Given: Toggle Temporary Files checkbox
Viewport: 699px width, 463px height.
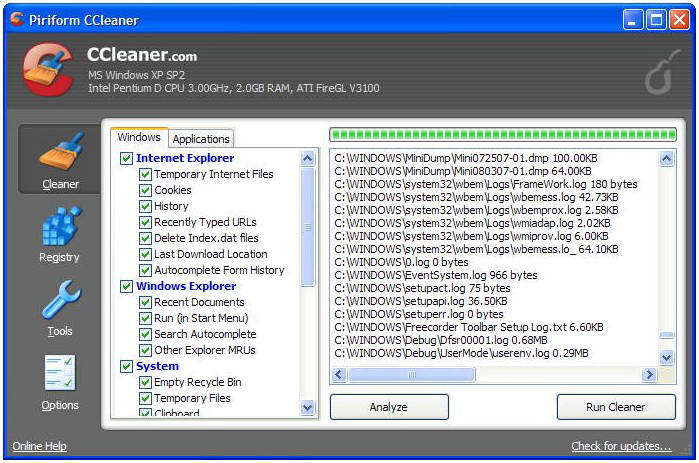Looking at the screenshot, I should 145,398.
